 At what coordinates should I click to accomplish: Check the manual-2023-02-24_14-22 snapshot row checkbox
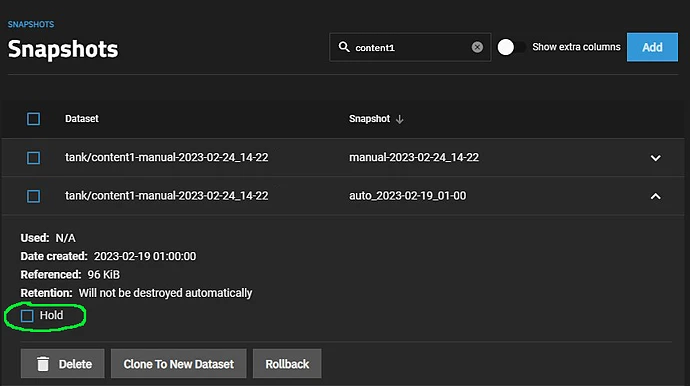pyautogui.click(x=33, y=158)
